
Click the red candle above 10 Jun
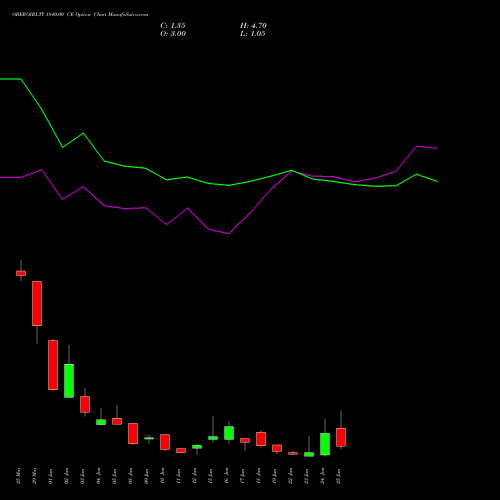pyautogui.click(x=165, y=442)
